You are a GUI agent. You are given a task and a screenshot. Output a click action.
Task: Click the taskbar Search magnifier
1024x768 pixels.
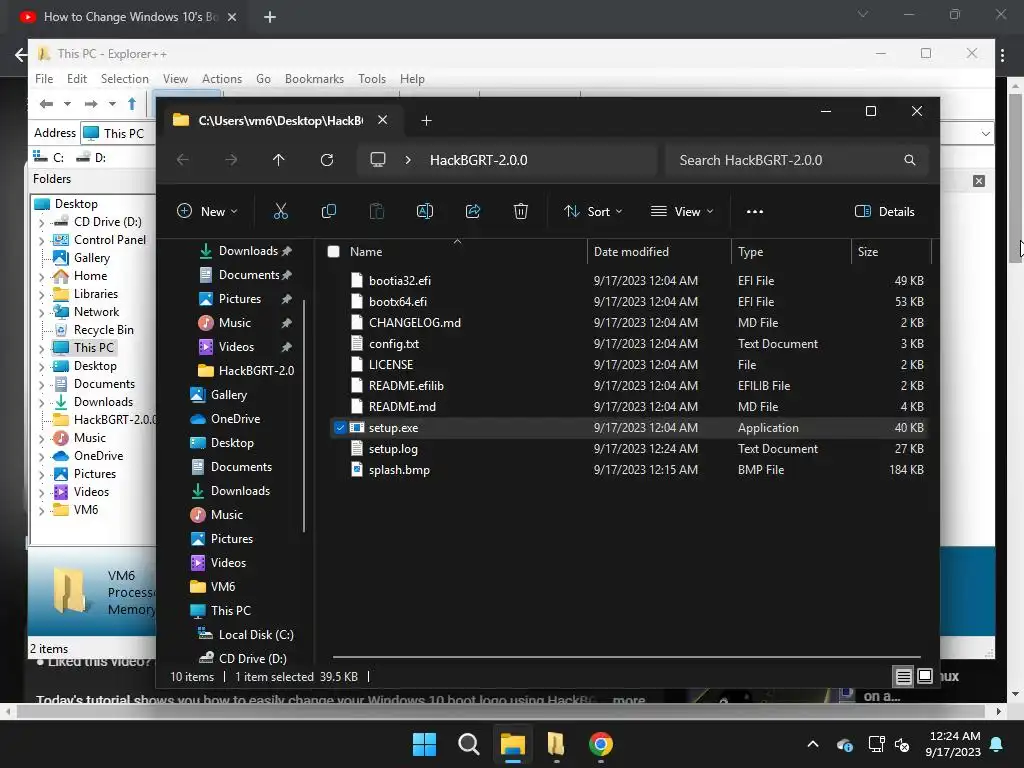click(468, 744)
